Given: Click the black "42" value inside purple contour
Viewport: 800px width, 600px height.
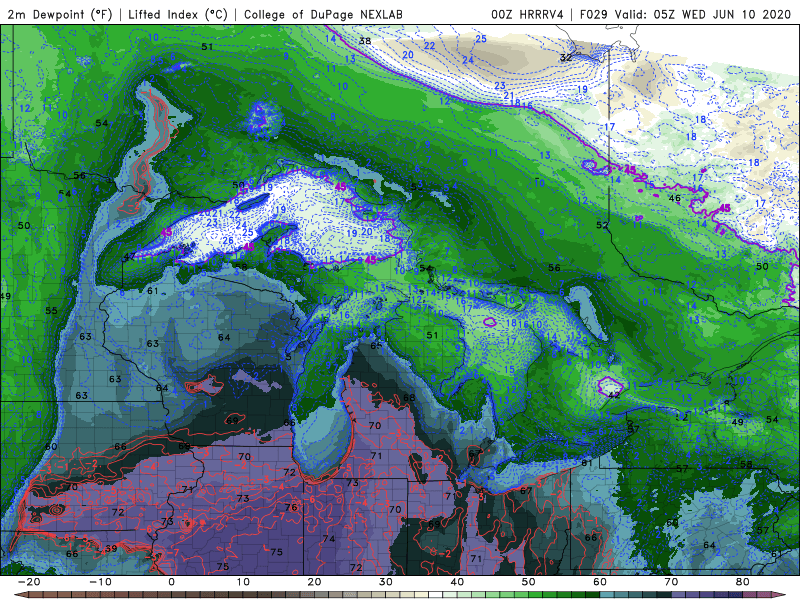Looking at the screenshot, I should [614, 394].
